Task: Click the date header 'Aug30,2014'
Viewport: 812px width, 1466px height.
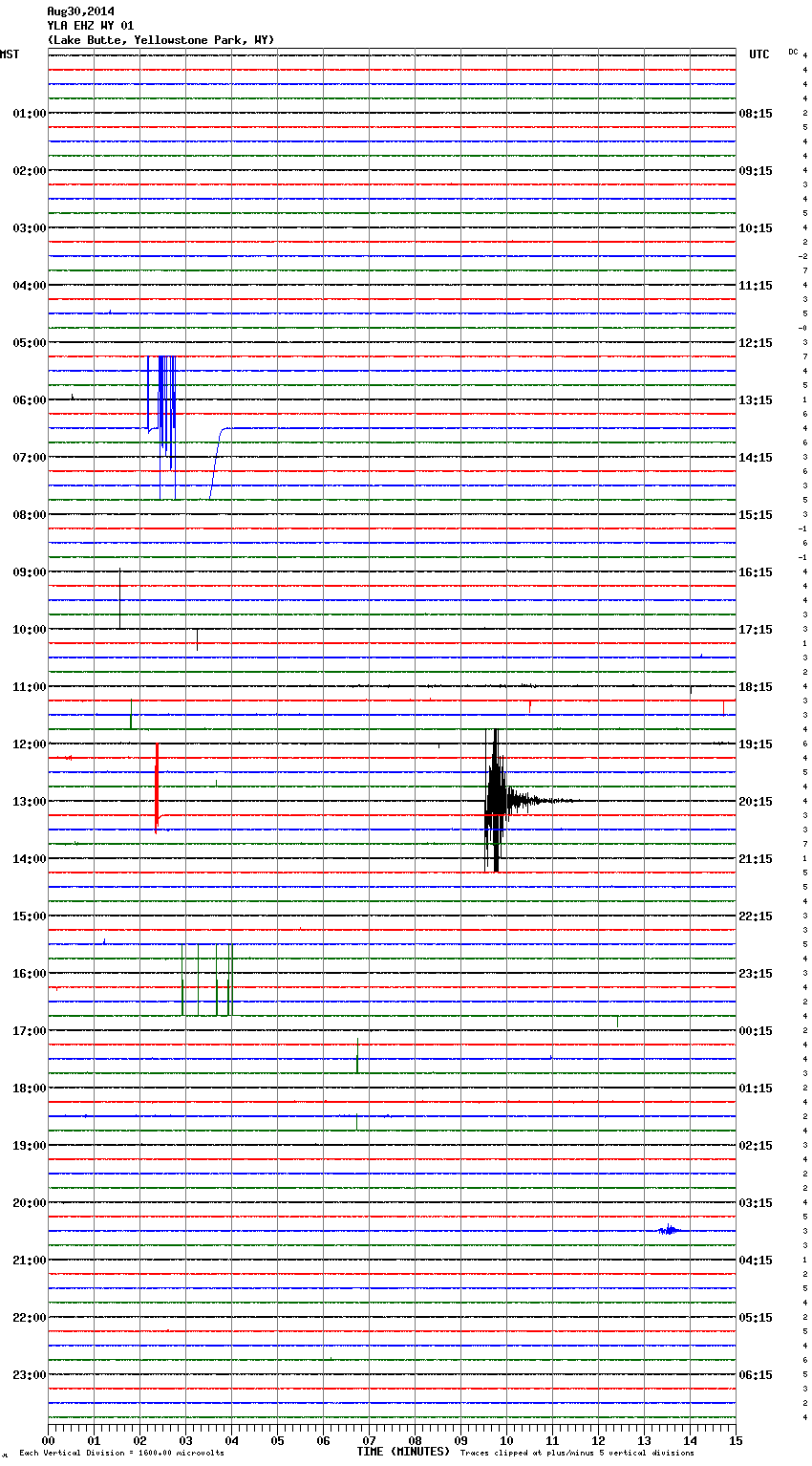Action: [80, 11]
